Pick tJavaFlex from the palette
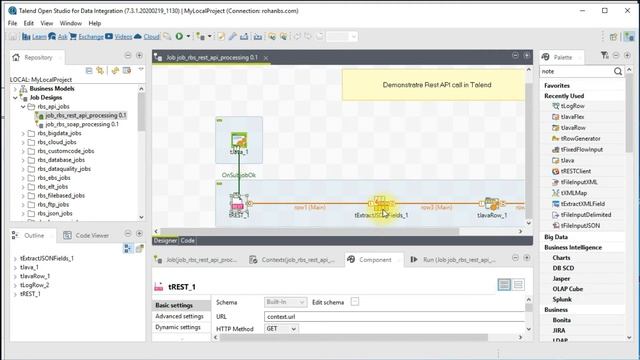This screenshot has width=640, height=360. click(x=568, y=117)
